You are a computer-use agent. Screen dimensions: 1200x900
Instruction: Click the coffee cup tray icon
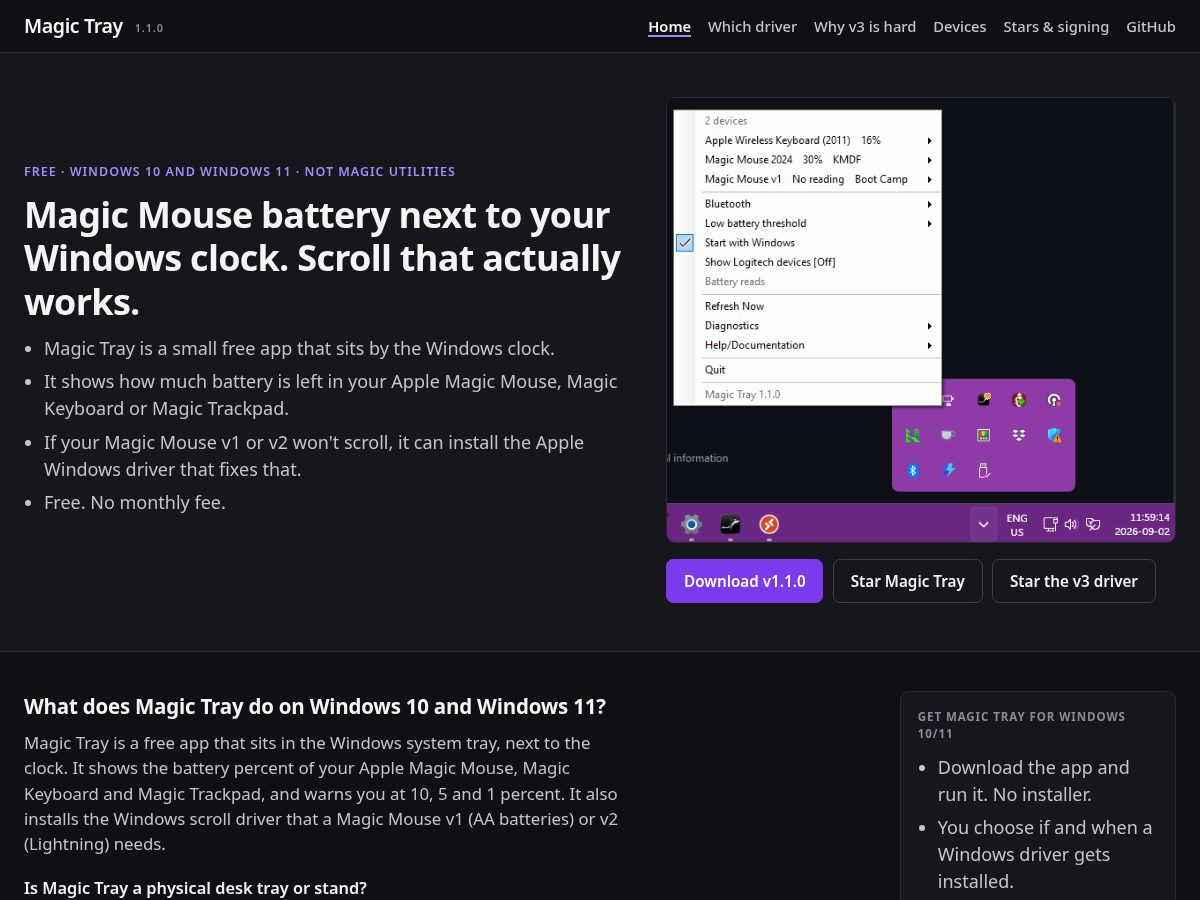[947, 435]
